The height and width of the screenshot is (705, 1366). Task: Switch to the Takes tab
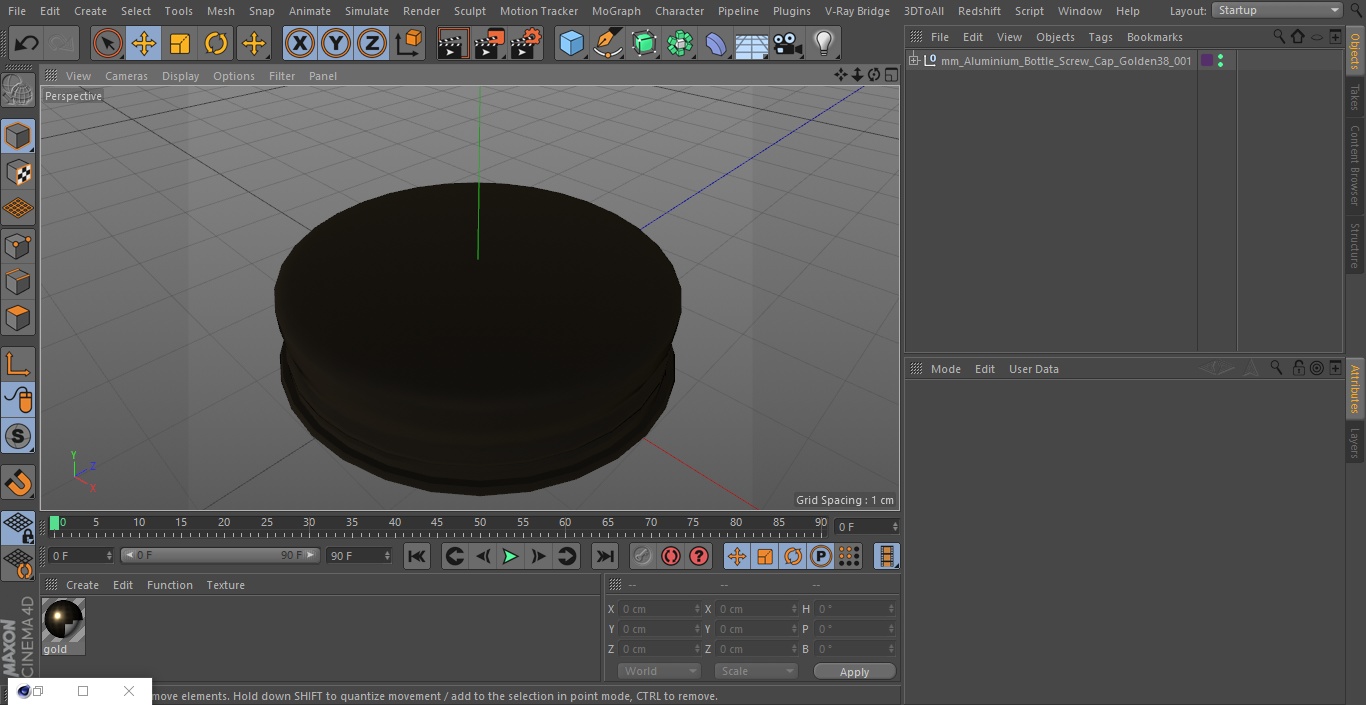1355,97
